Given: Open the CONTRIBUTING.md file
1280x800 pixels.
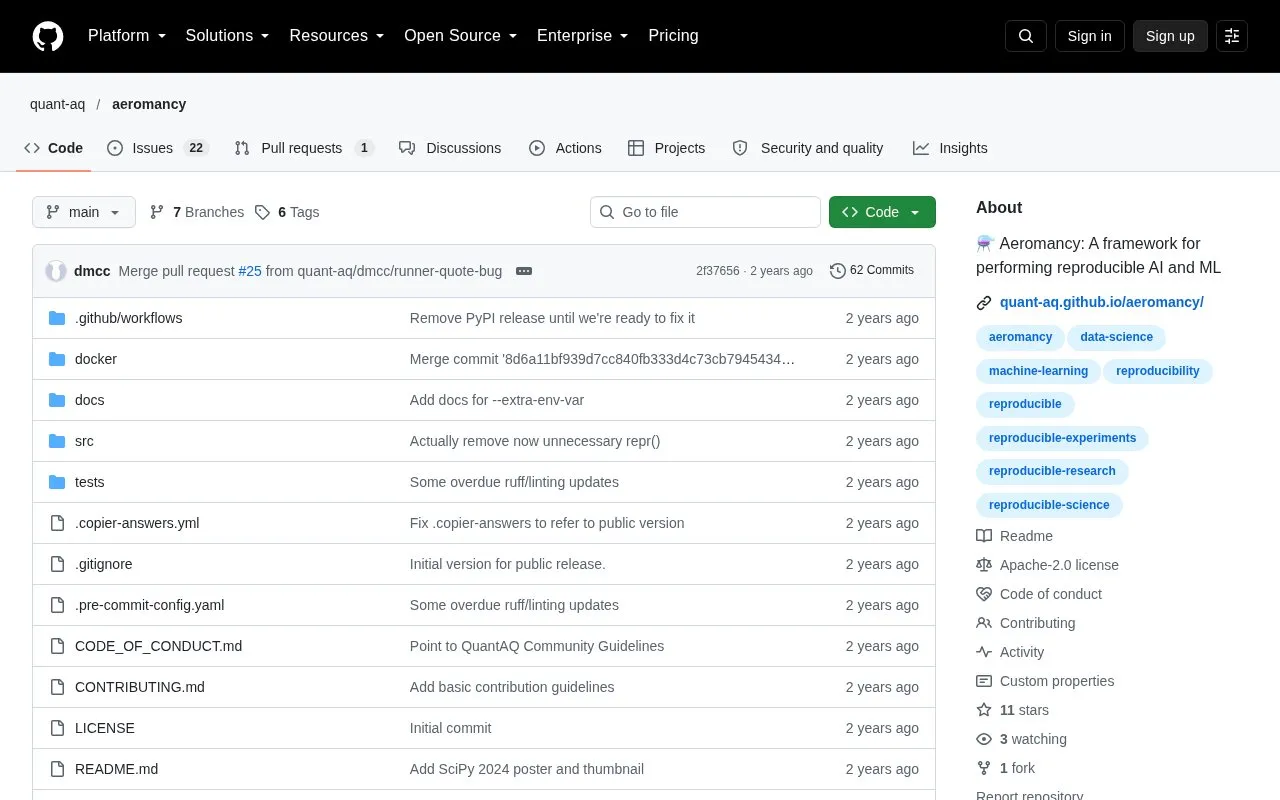Looking at the screenshot, I should pos(140,687).
